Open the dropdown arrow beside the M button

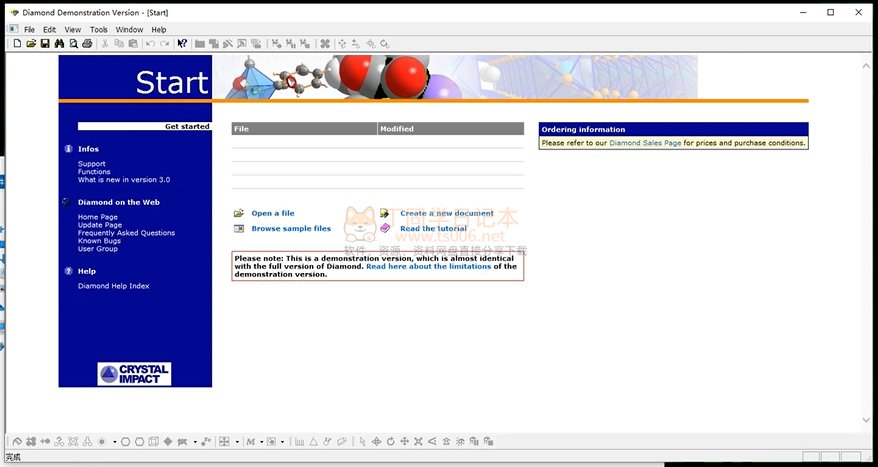coord(260,441)
